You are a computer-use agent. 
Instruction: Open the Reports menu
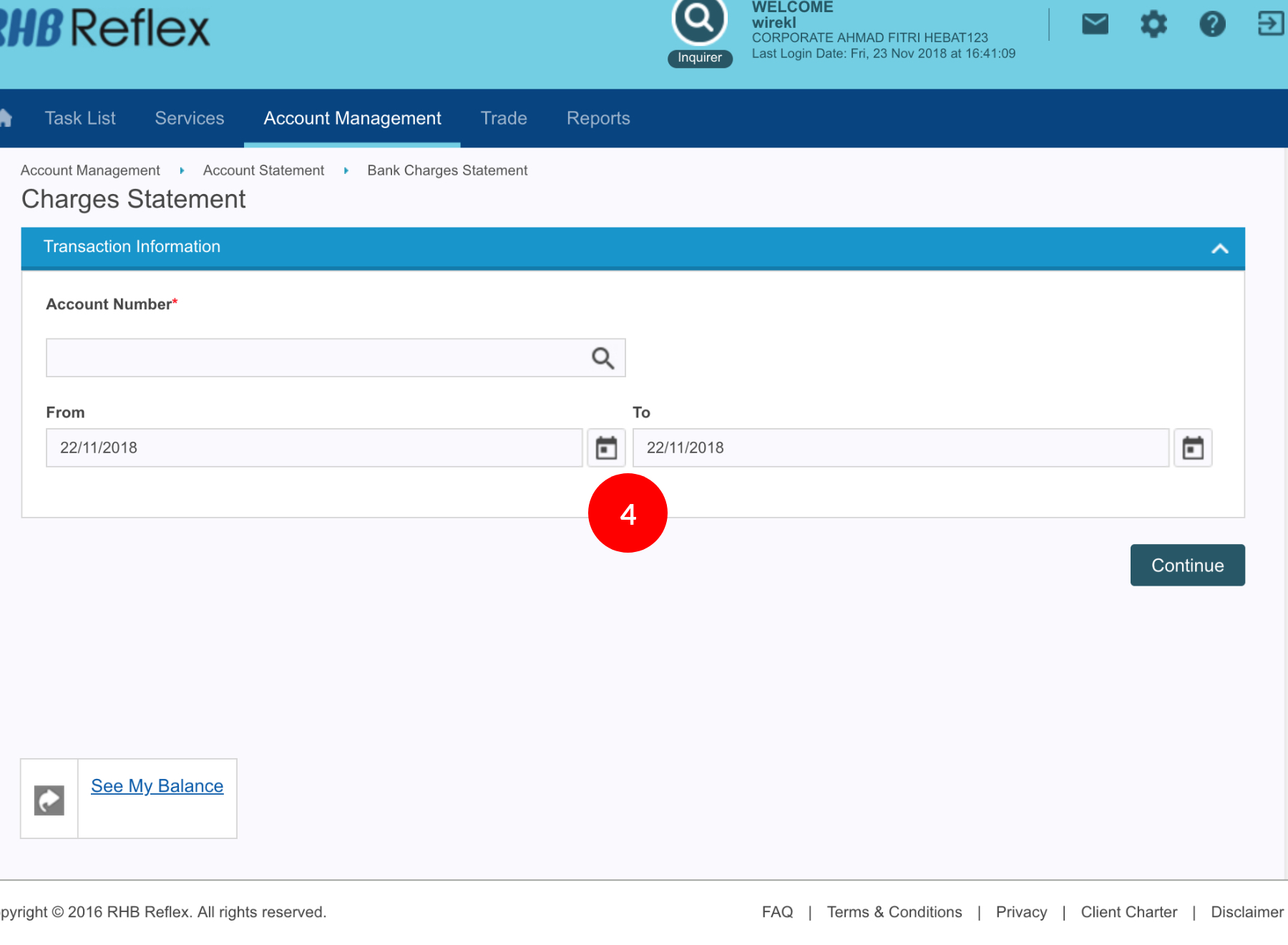click(x=598, y=118)
